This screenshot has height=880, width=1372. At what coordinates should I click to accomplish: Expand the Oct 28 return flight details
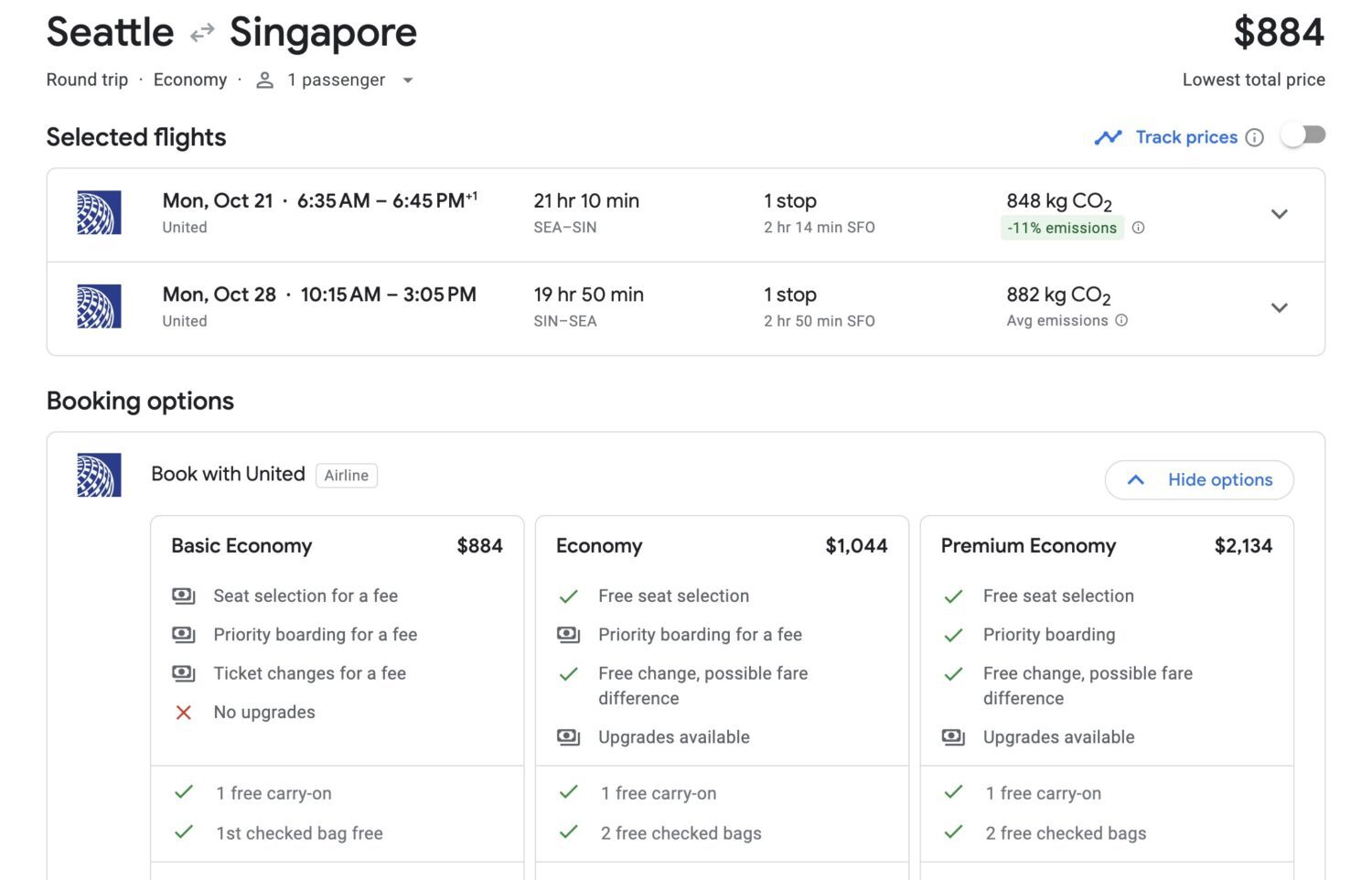click(x=1280, y=308)
